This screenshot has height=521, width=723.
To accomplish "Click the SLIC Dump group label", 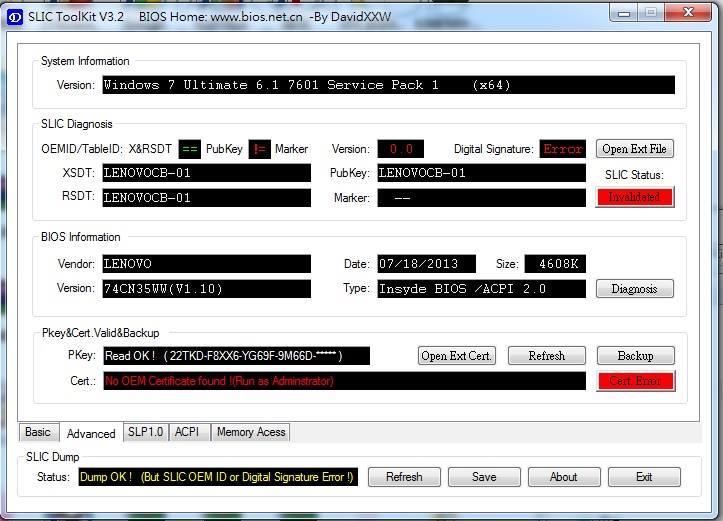I will point(53,457).
